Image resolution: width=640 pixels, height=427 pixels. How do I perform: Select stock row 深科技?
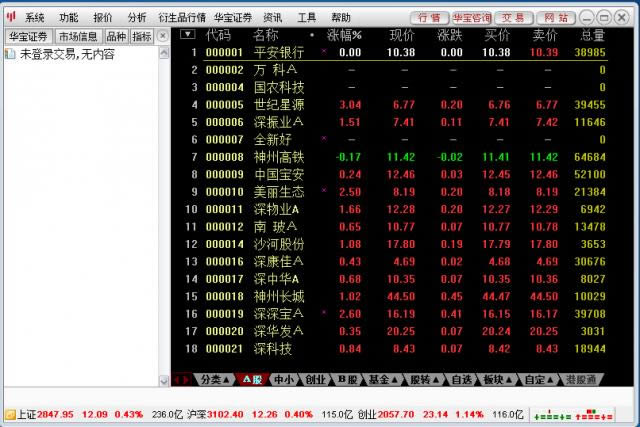pos(394,349)
